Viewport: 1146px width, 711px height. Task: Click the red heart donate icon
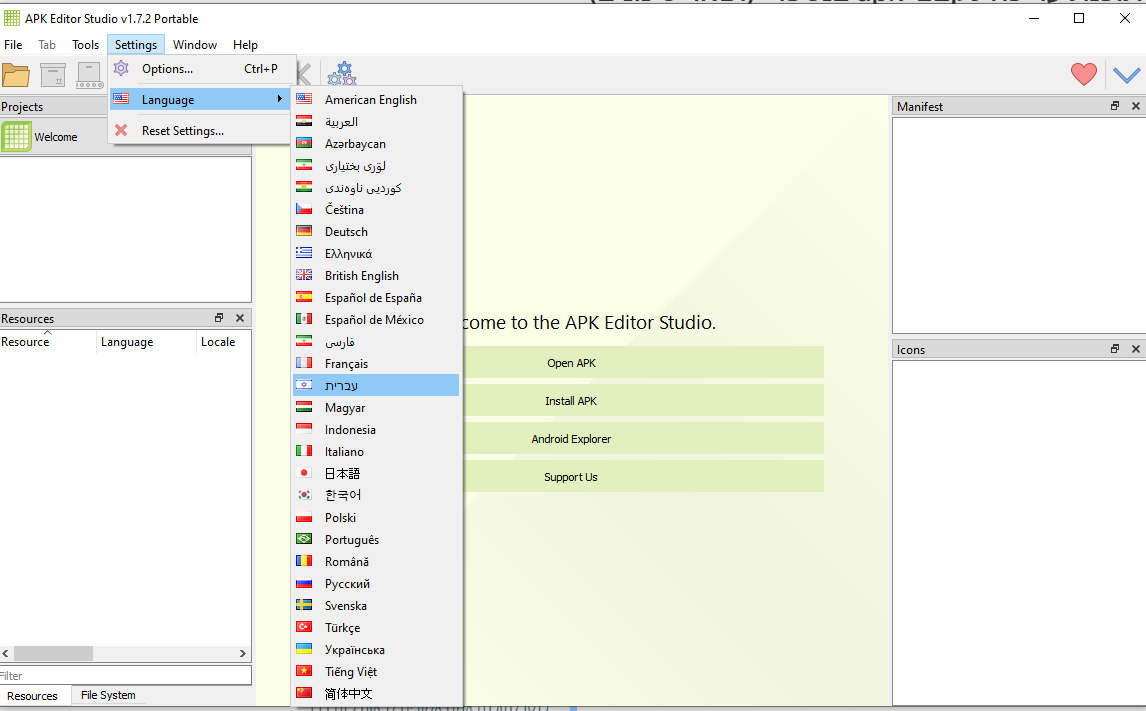point(1083,74)
